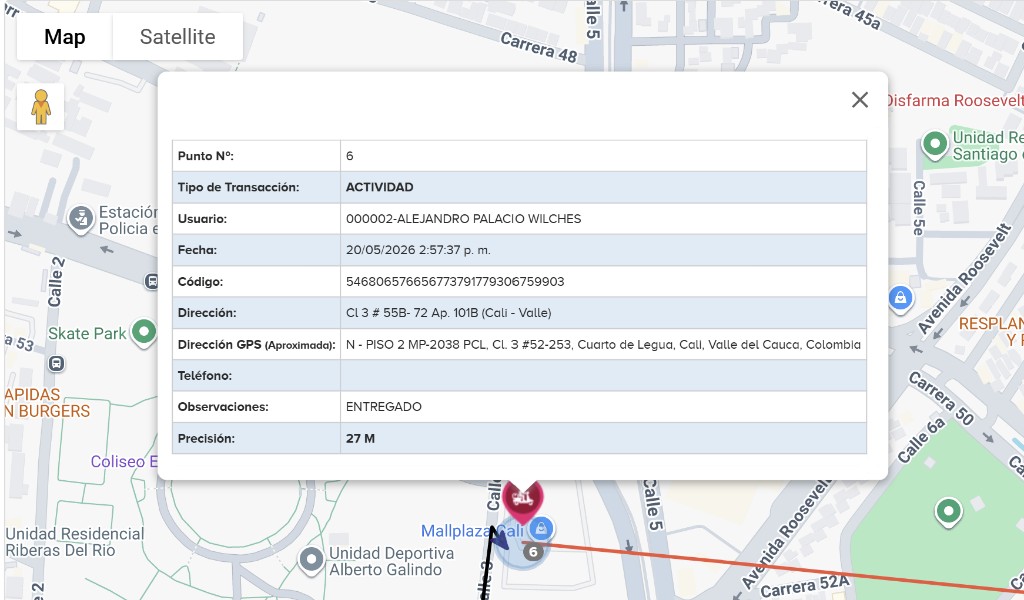Select the Punto Nº value 6
The width and height of the screenshot is (1024, 600).
(x=349, y=156)
